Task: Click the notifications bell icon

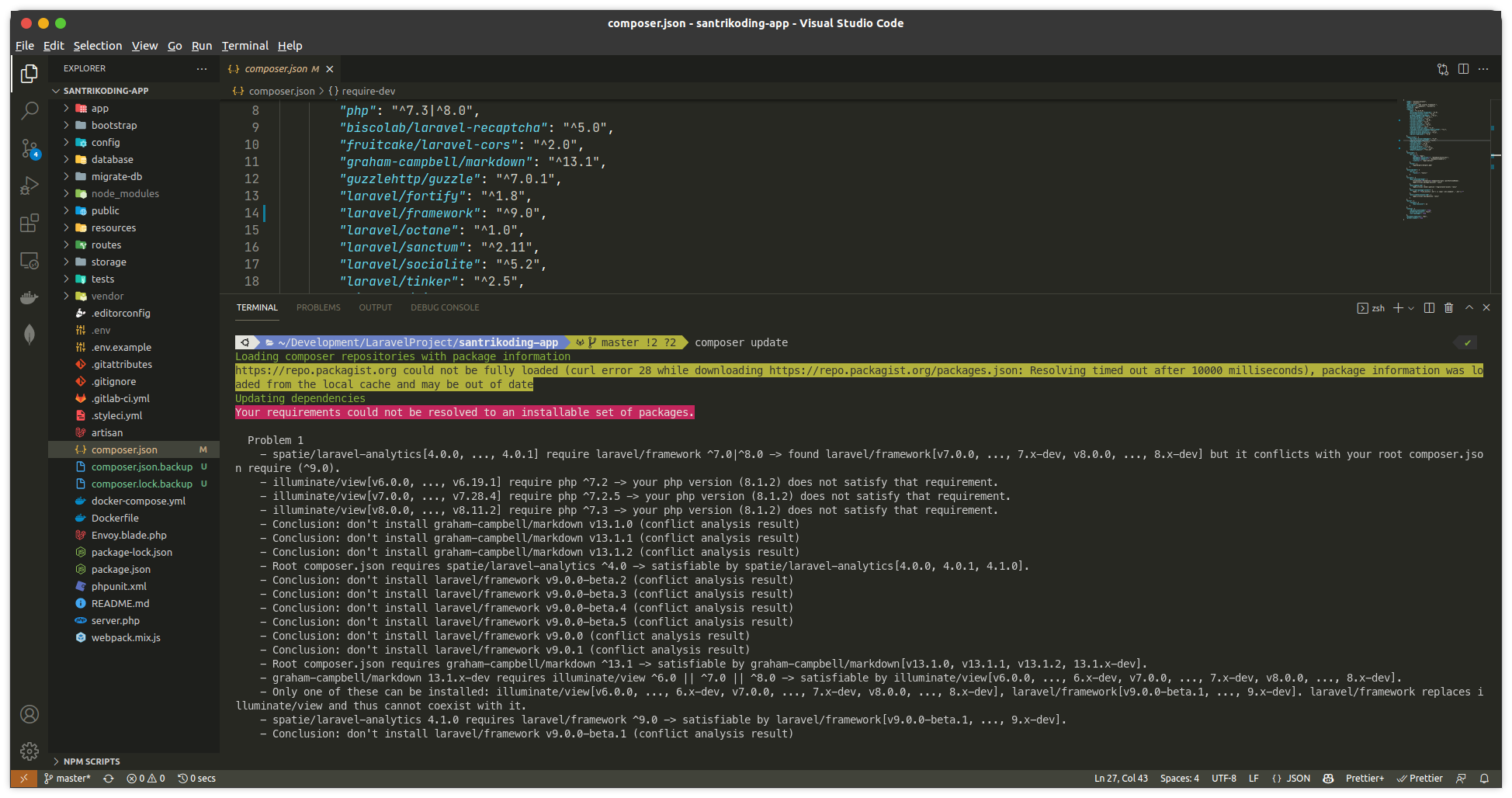Action: [1484, 779]
